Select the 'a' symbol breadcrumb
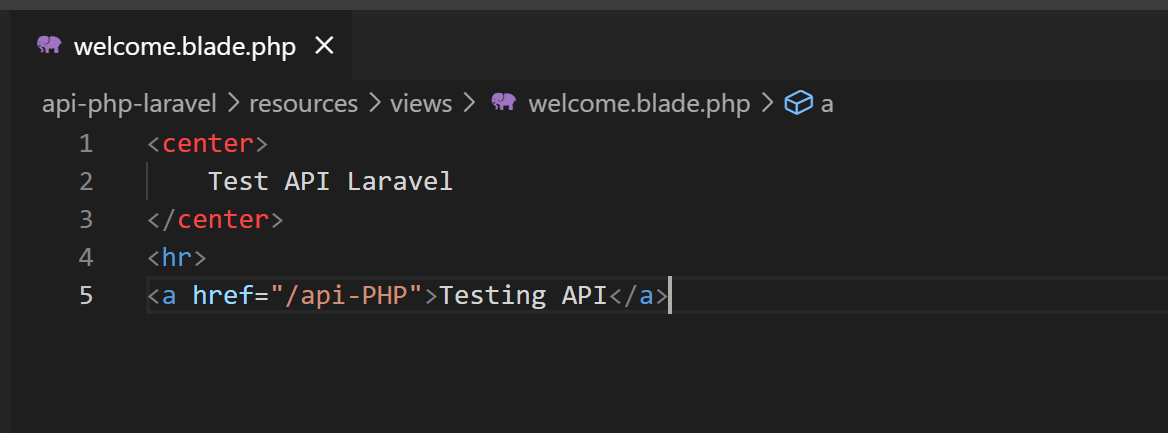This screenshot has width=1168, height=433. [827, 104]
